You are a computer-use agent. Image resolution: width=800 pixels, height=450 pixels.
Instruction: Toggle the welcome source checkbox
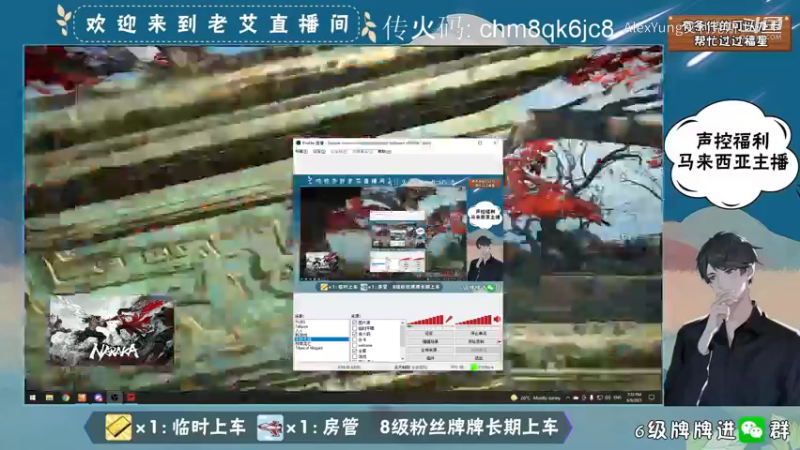coord(355,345)
